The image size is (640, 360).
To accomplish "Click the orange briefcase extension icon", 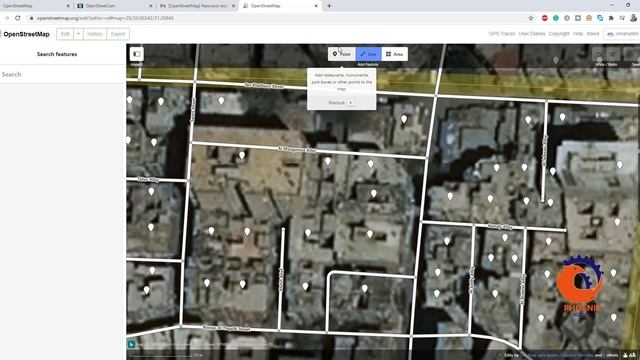I will point(589,18).
